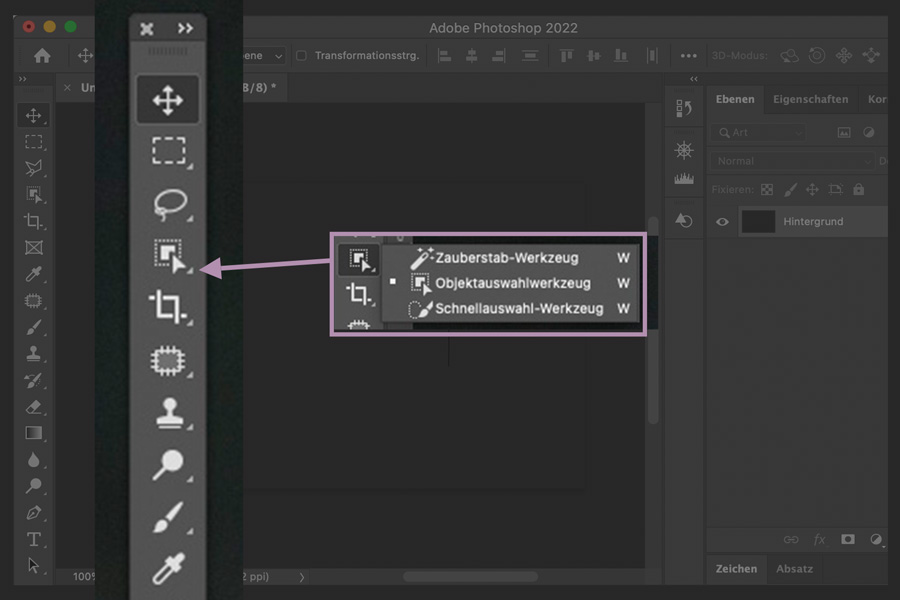This screenshot has height=600, width=900.
Task: Select the Brush tool in the enlarged toolbar
Action: pyautogui.click(x=168, y=517)
